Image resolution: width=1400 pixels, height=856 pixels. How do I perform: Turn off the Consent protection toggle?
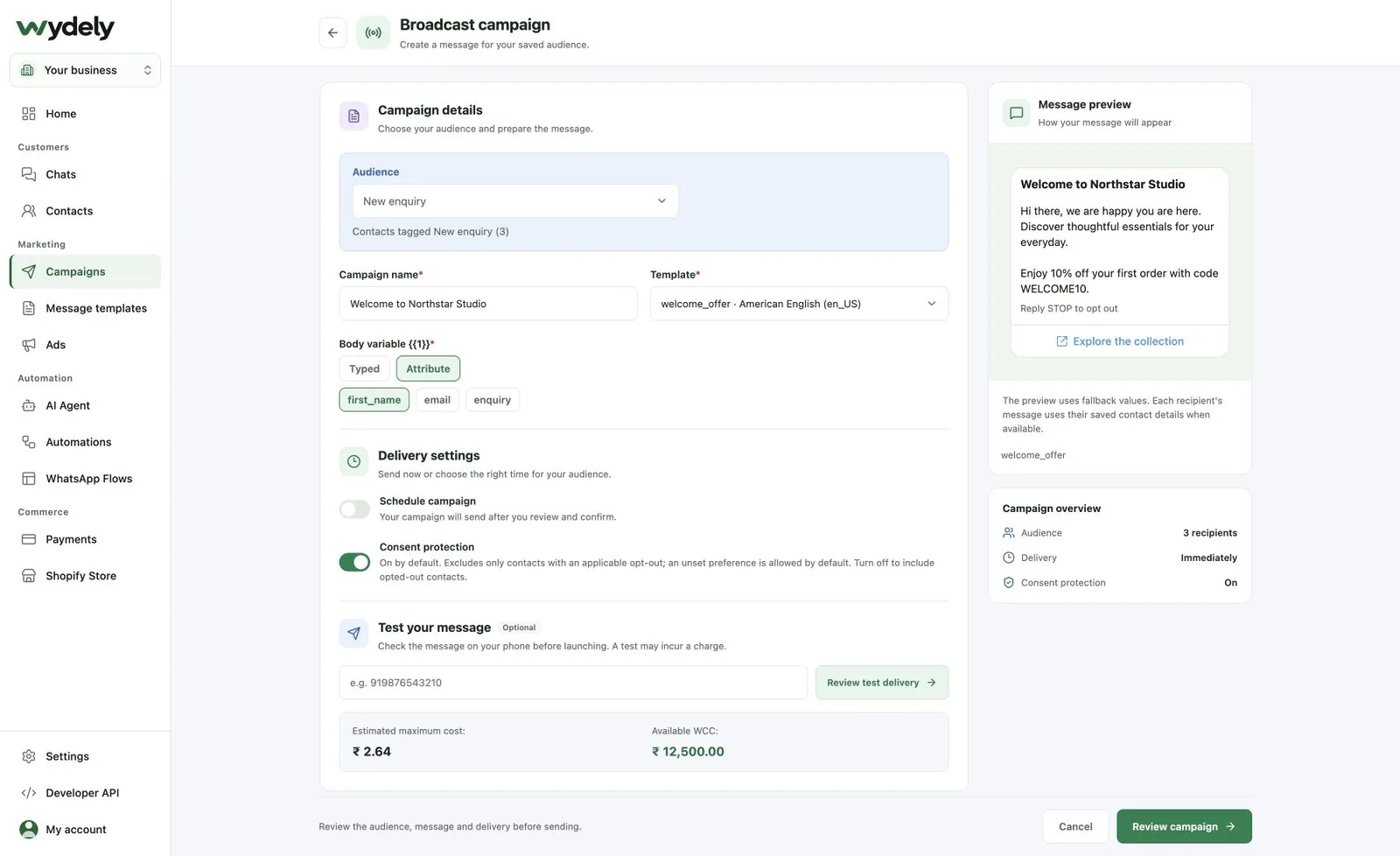coord(354,562)
